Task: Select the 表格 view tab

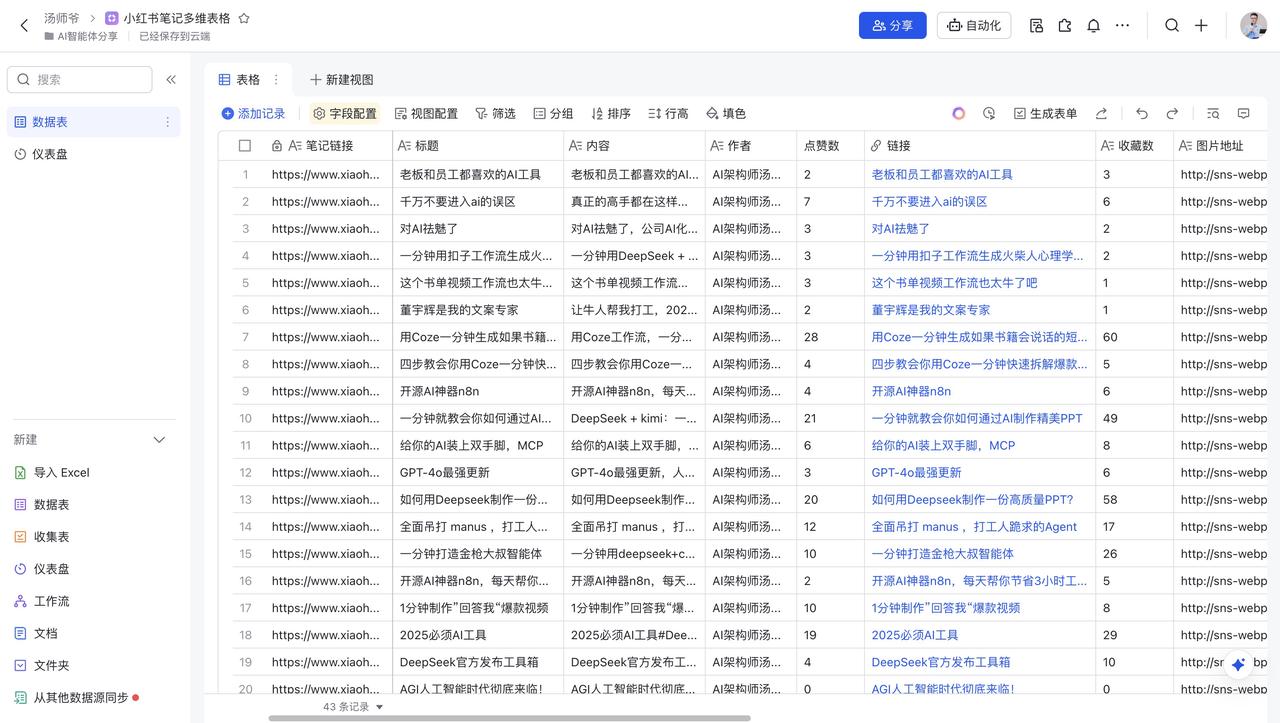Action: point(239,80)
